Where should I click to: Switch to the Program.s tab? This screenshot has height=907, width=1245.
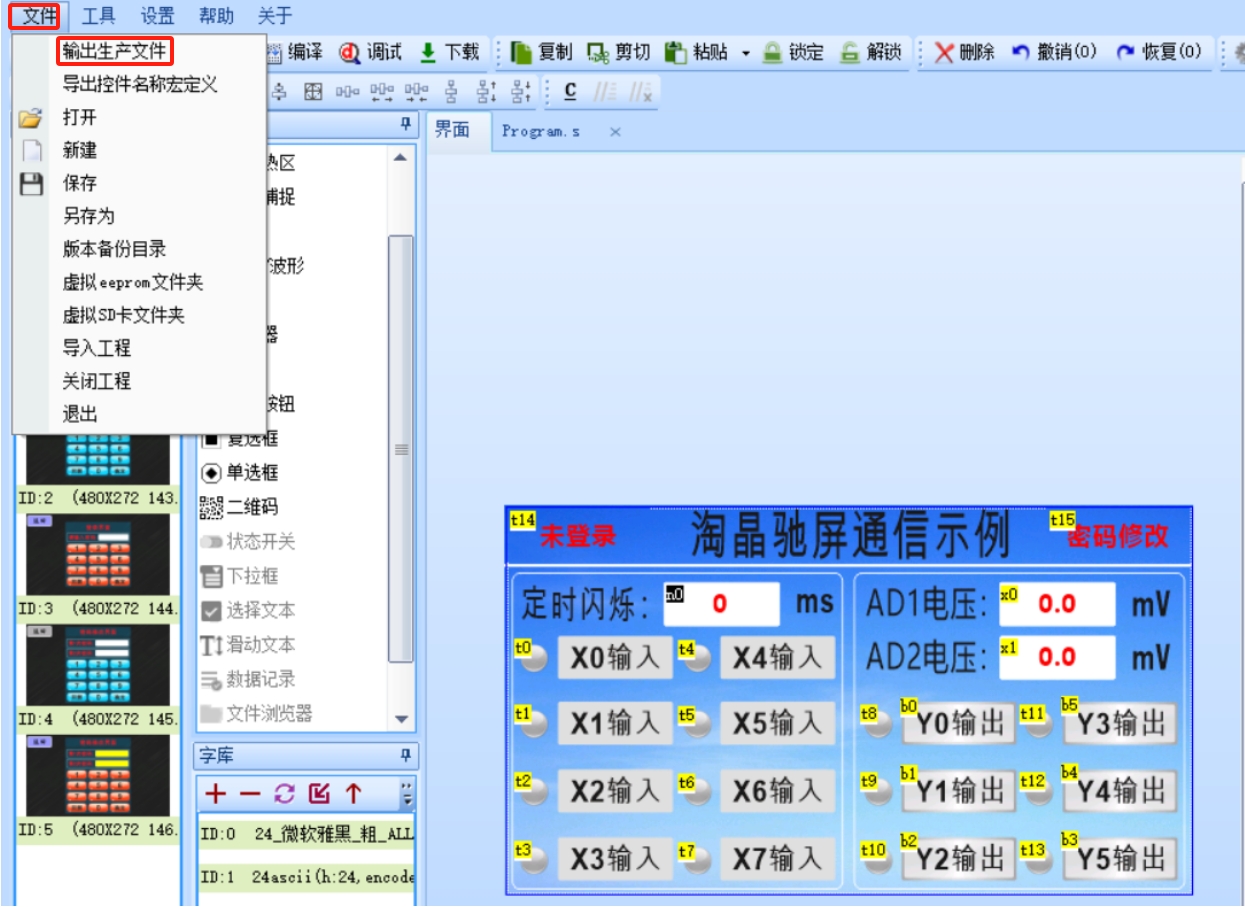point(541,131)
